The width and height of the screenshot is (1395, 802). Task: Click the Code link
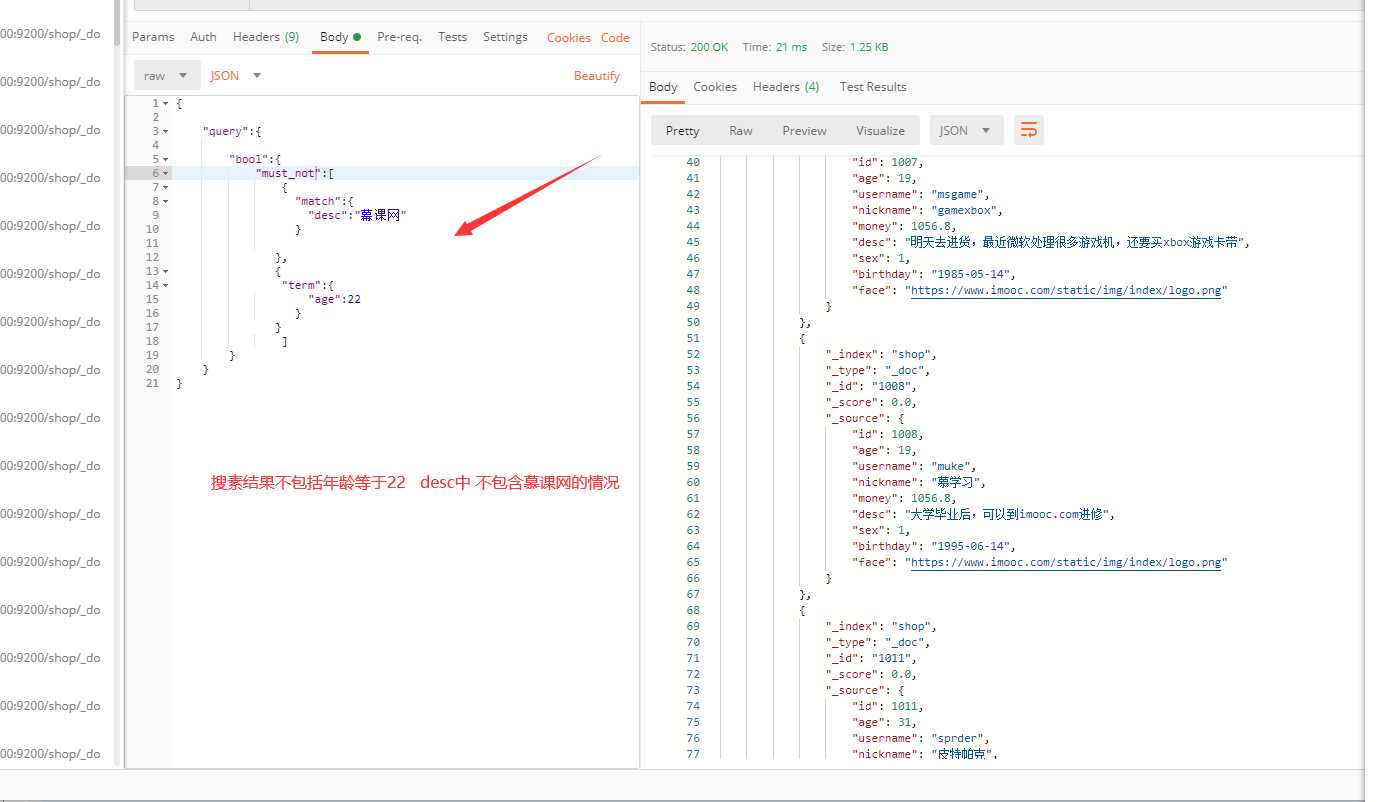615,38
